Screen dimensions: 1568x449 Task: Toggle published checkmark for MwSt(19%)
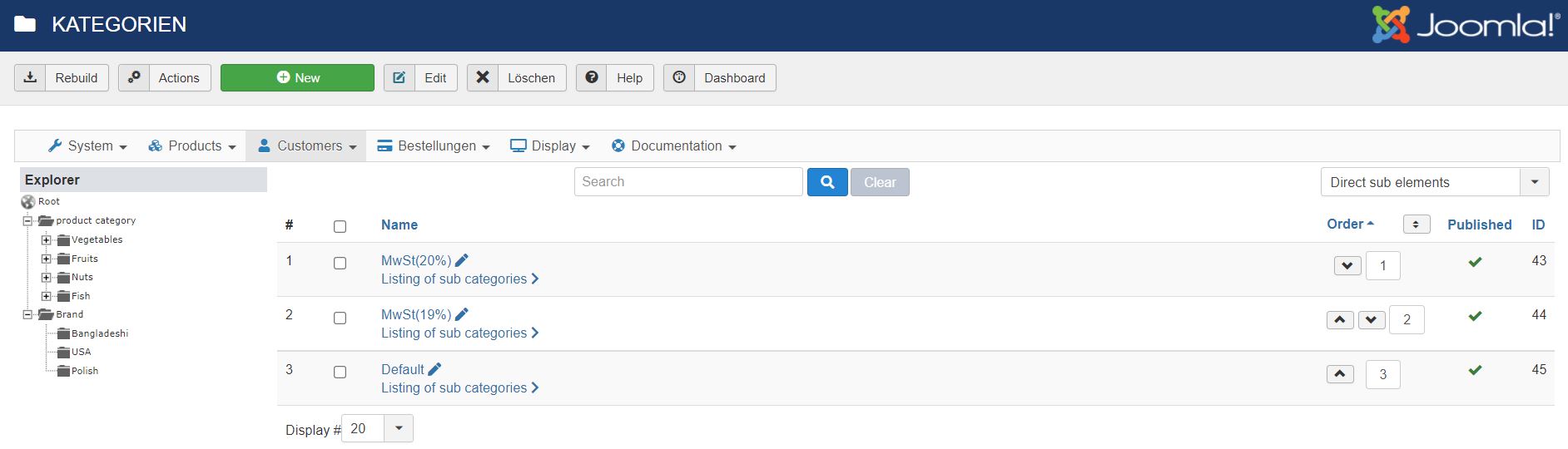click(x=1475, y=316)
